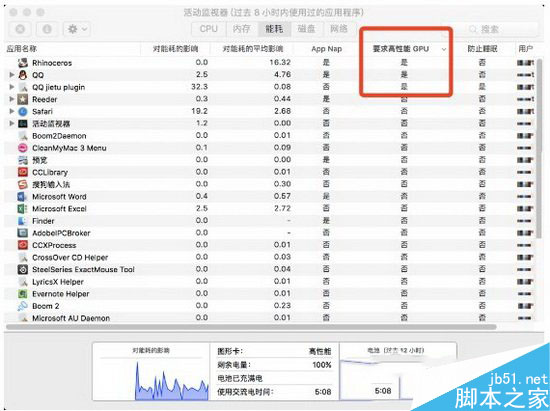The height and width of the screenshot is (411, 550).
Task: Click the Reeder star icon
Action: point(23,99)
